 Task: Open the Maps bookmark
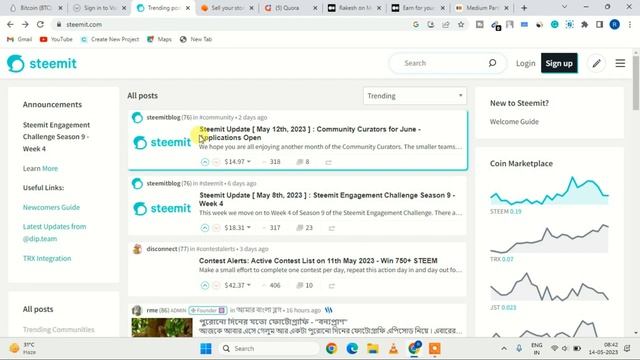(x=160, y=39)
